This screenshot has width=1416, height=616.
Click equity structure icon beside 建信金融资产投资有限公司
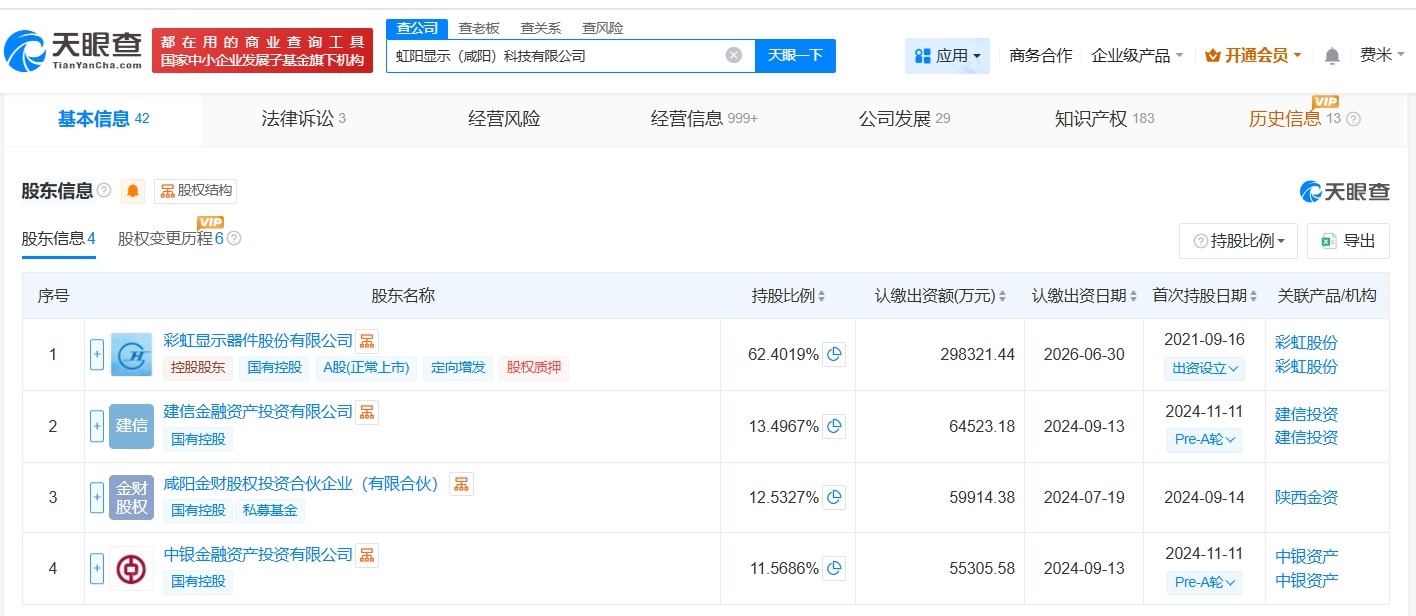(367, 411)
